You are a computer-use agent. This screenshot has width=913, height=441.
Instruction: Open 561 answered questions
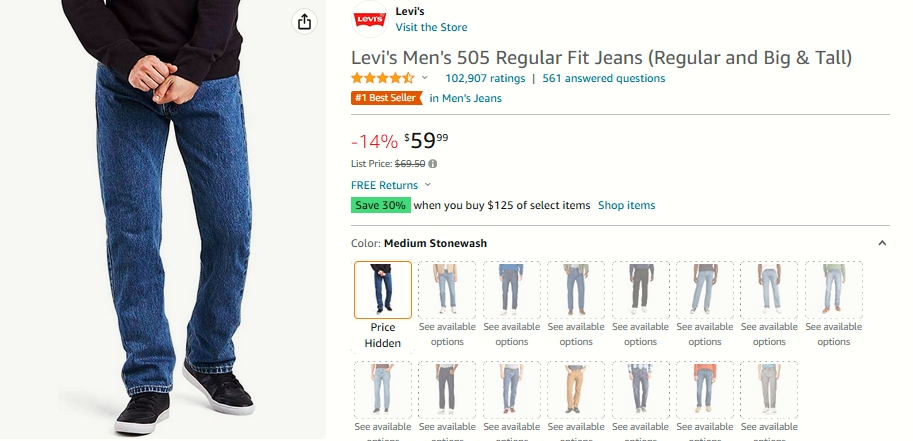click(x=604, y=78)
